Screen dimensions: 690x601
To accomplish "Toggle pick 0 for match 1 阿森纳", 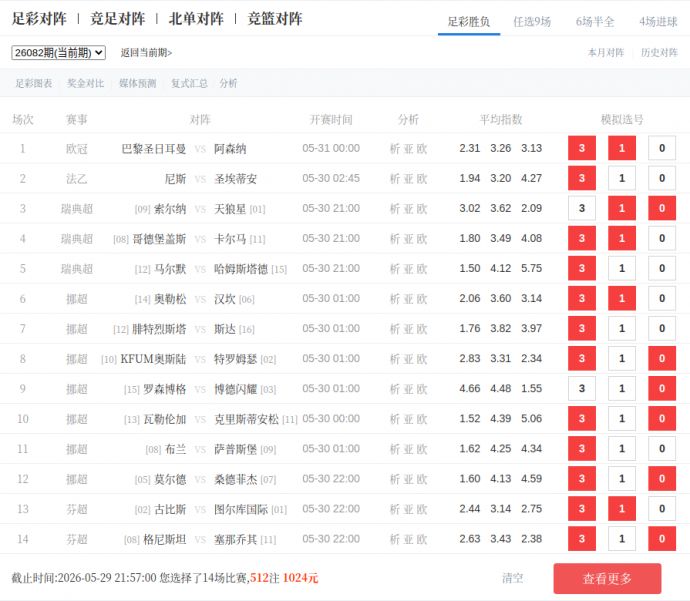I will (x=662, y=148).
